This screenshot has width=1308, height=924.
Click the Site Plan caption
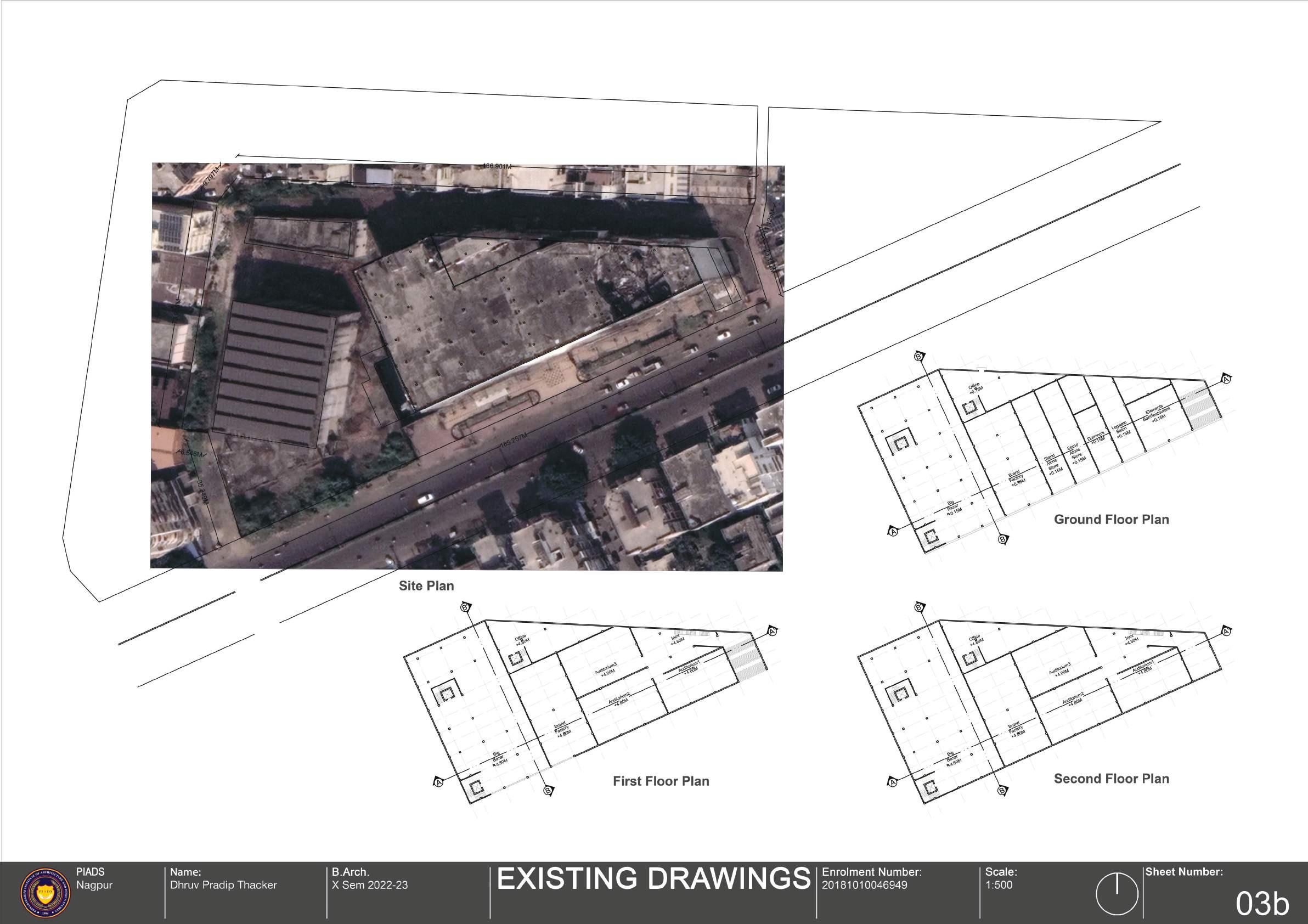(x=426, y=585)
